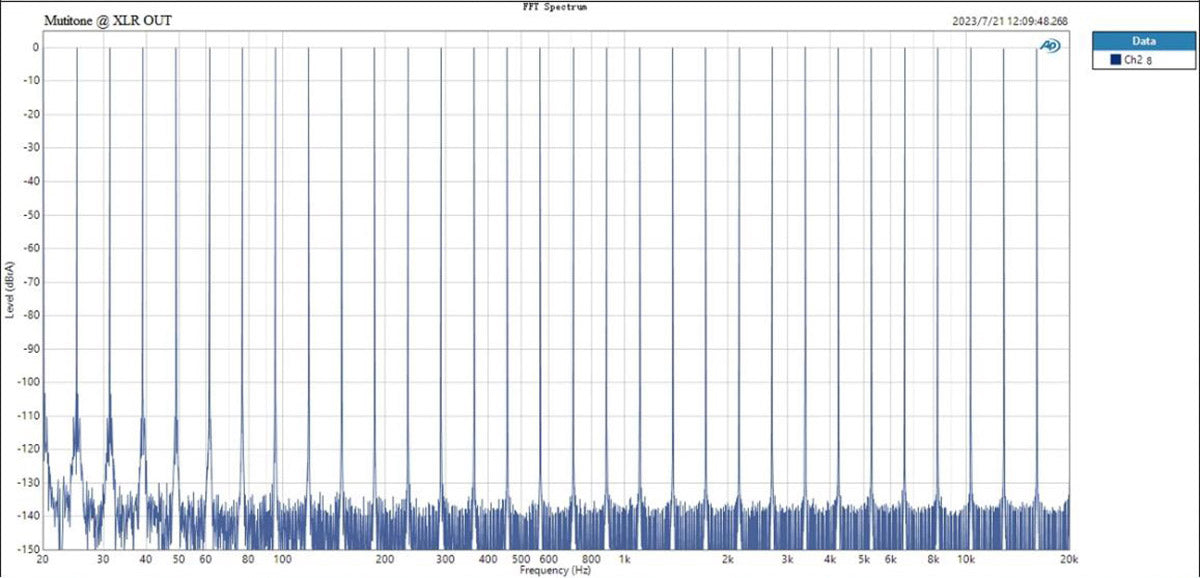
Task: Click the leftmost spectral peak top
Action: [76, 49]
